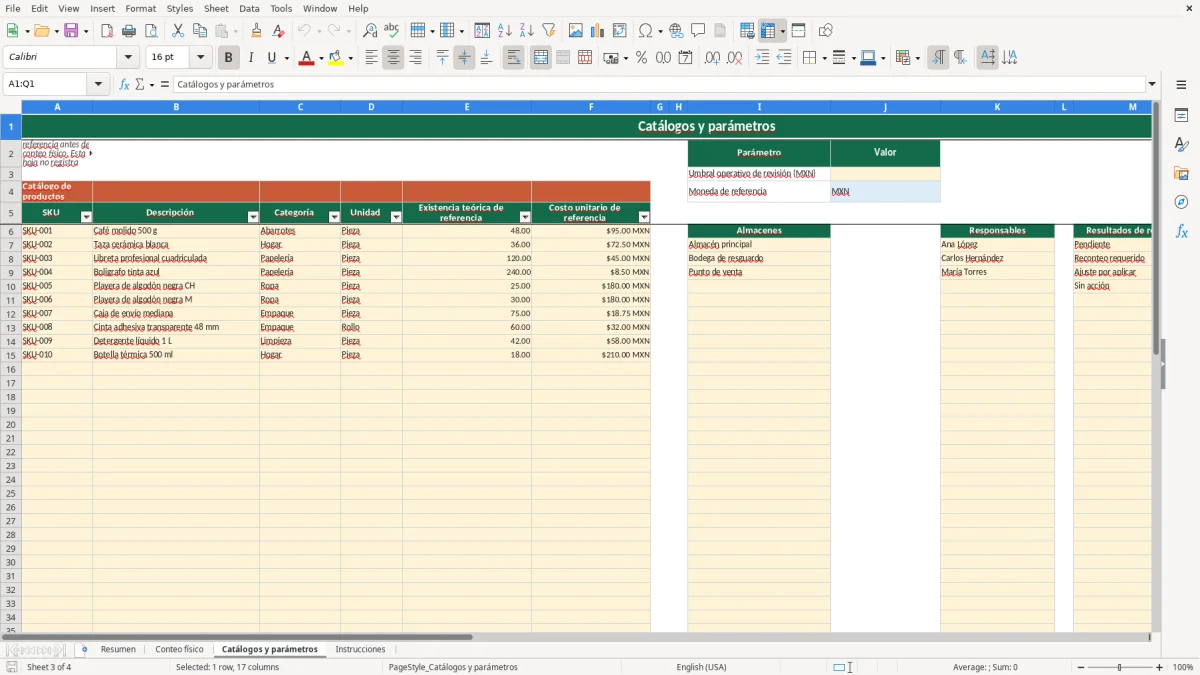
Task: Format as percent icon
Action: point(641,58)
